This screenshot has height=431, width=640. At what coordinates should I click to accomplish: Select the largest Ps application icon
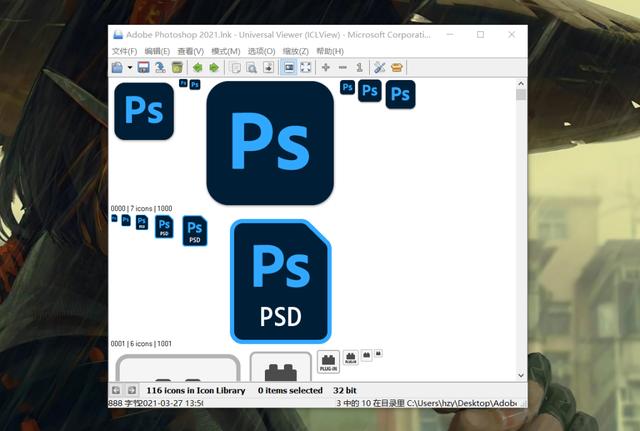270,143
